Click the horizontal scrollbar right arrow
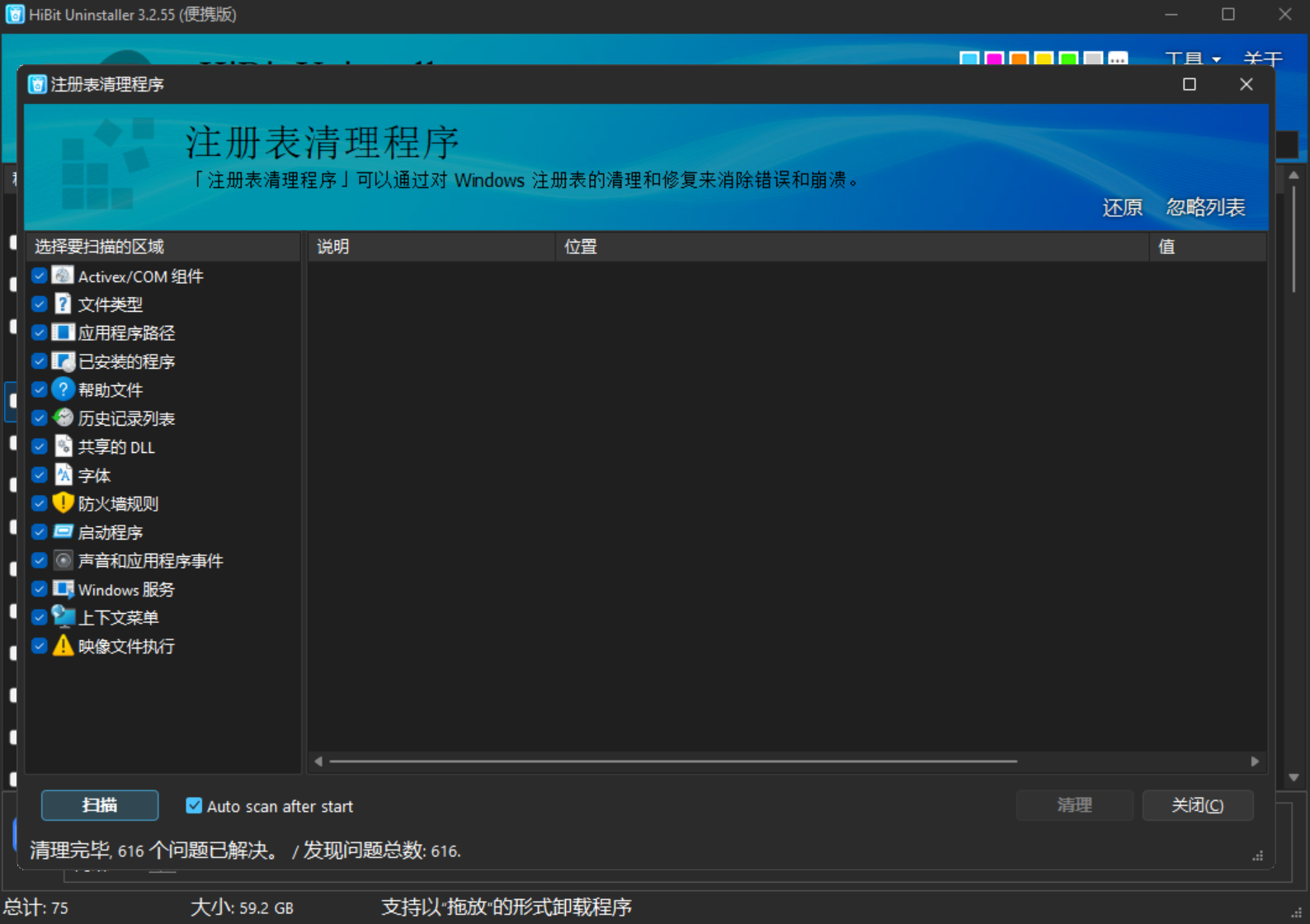 [1255, 761]
